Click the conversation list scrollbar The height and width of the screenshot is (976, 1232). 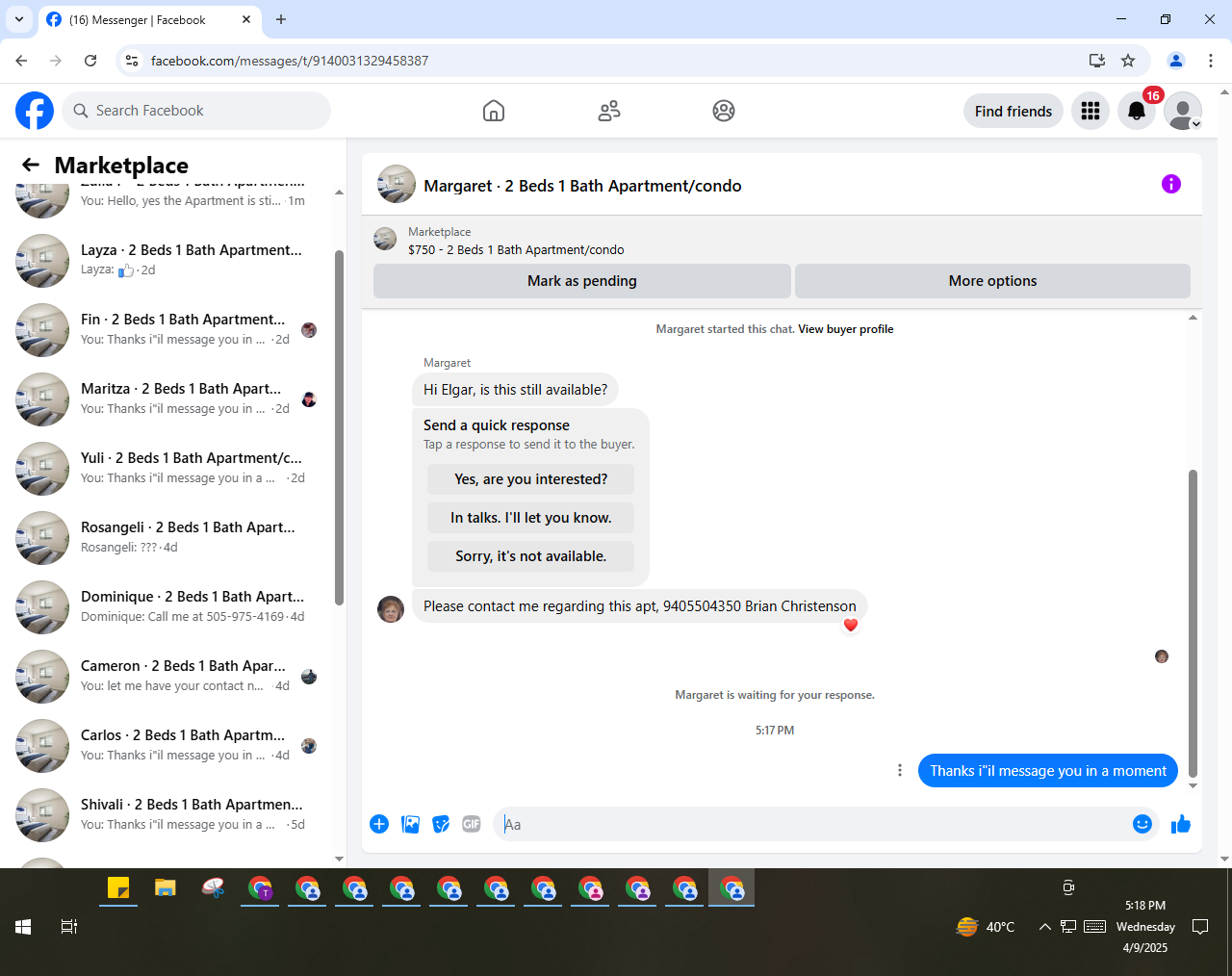point(339,428)
